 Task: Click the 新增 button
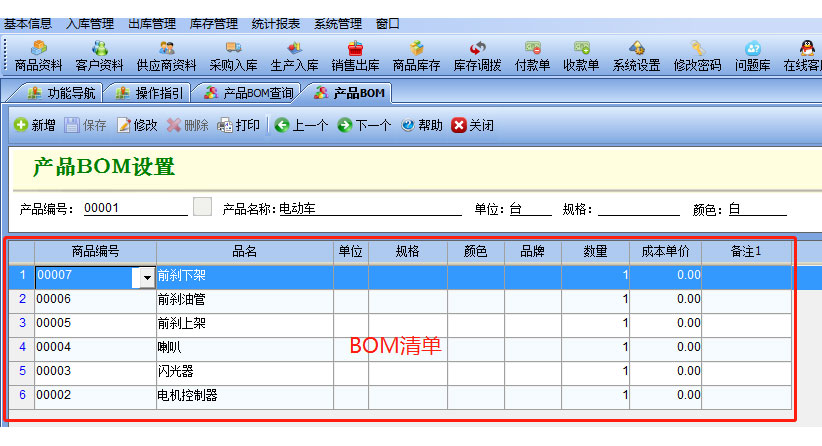(x=35, y=126)
